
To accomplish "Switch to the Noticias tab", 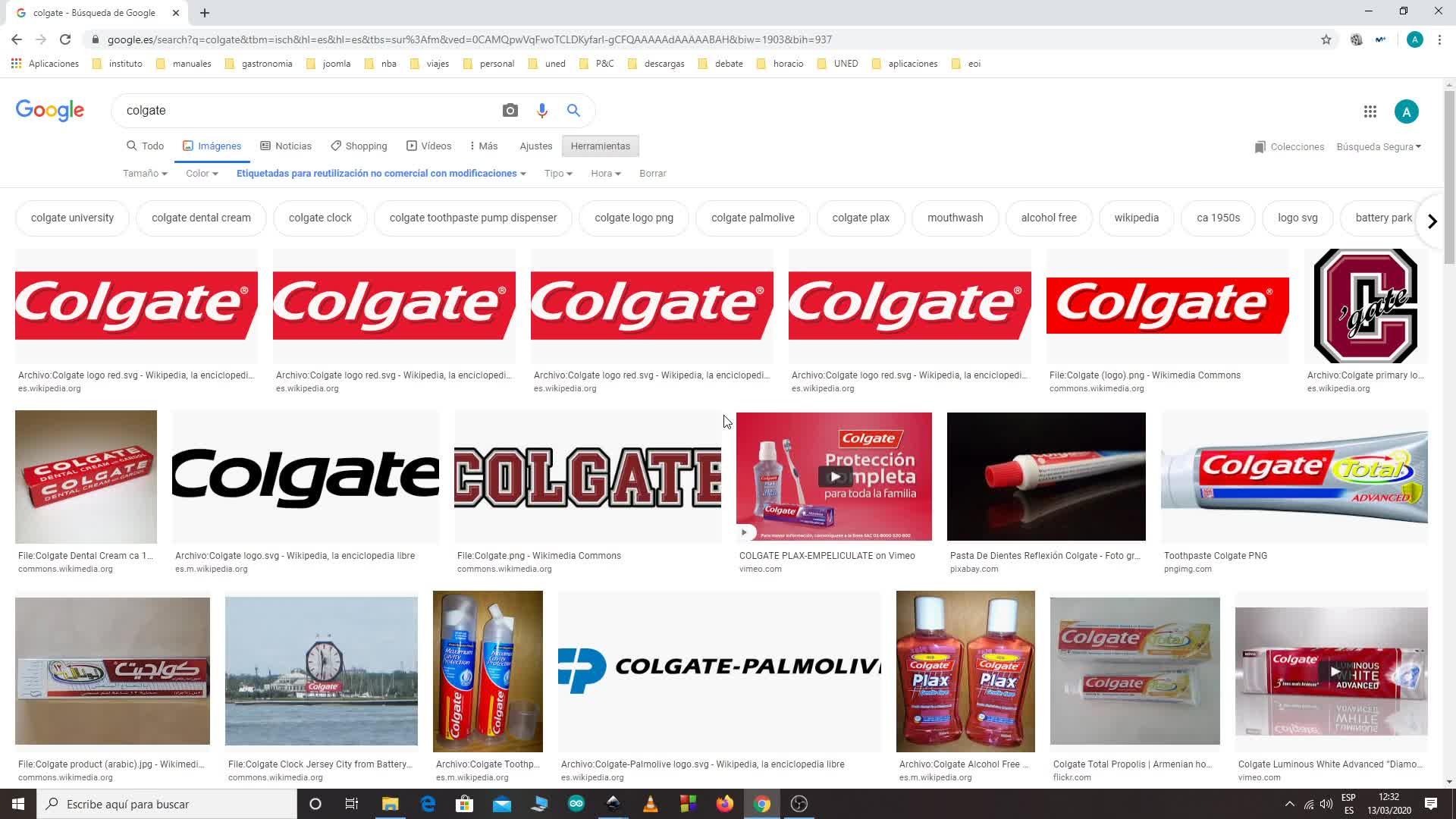I will point(286,146).
